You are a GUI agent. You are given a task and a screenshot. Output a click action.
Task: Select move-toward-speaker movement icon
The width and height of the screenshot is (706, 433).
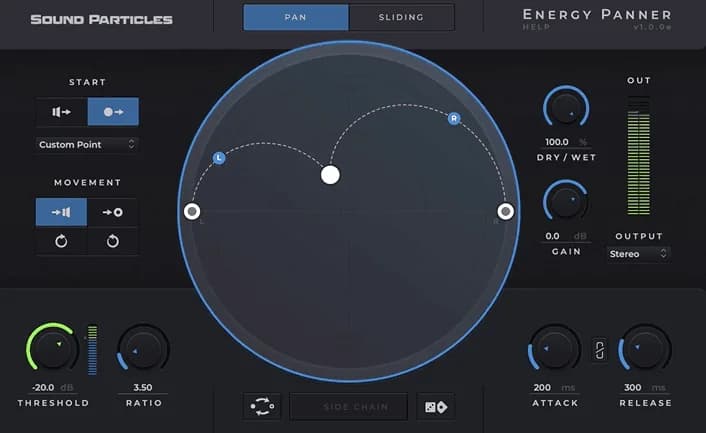point(61,212)
